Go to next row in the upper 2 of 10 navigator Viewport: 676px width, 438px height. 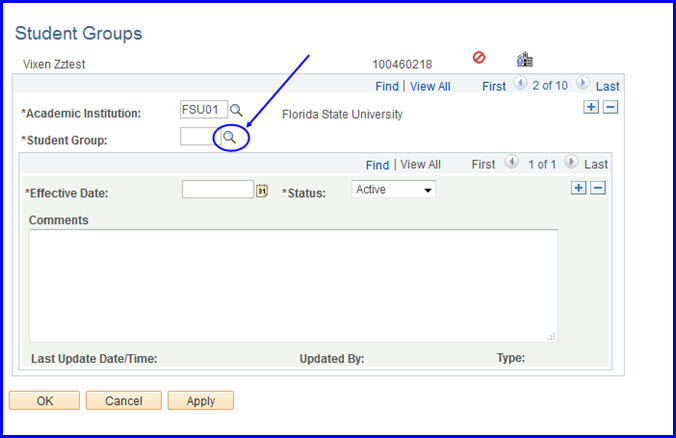[583, 85]
